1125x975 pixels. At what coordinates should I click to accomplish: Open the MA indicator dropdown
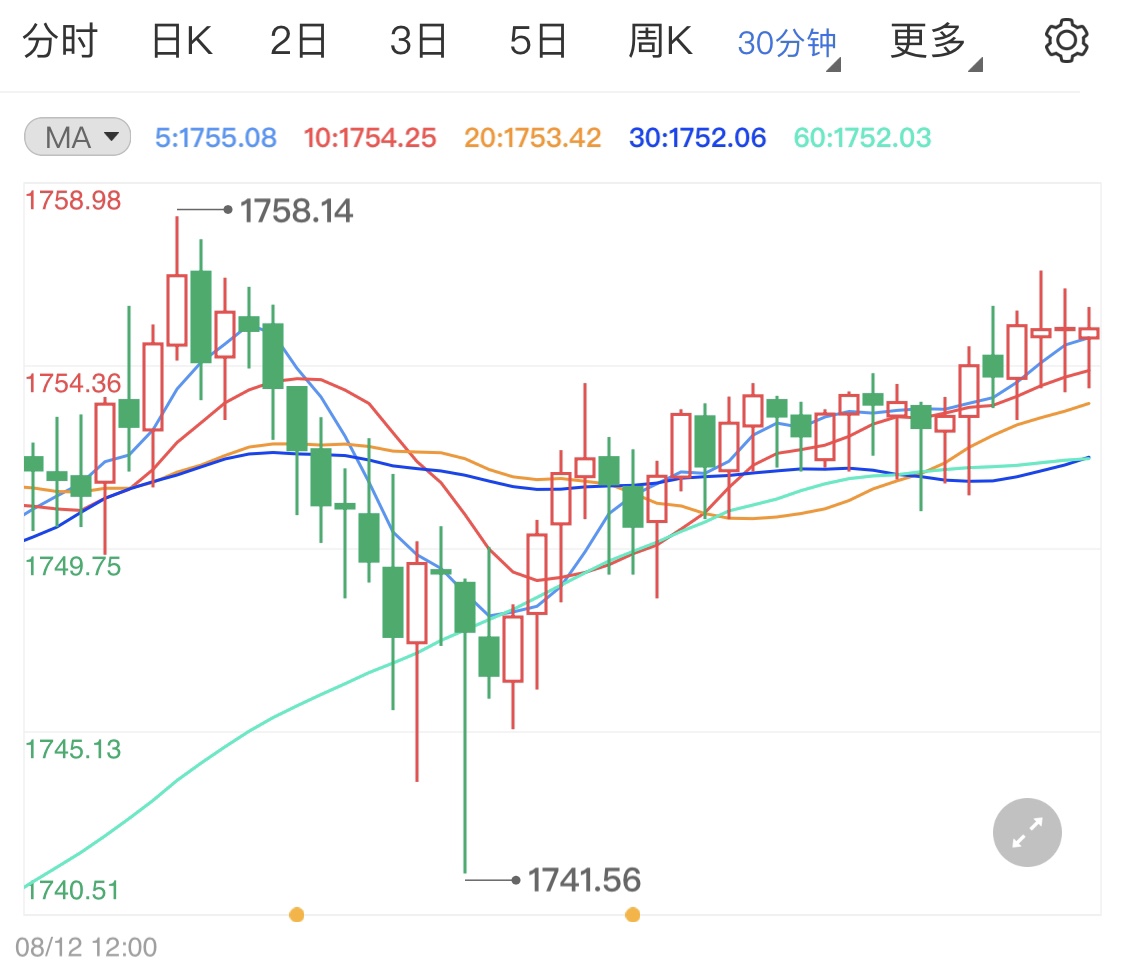tap(76, 137)
